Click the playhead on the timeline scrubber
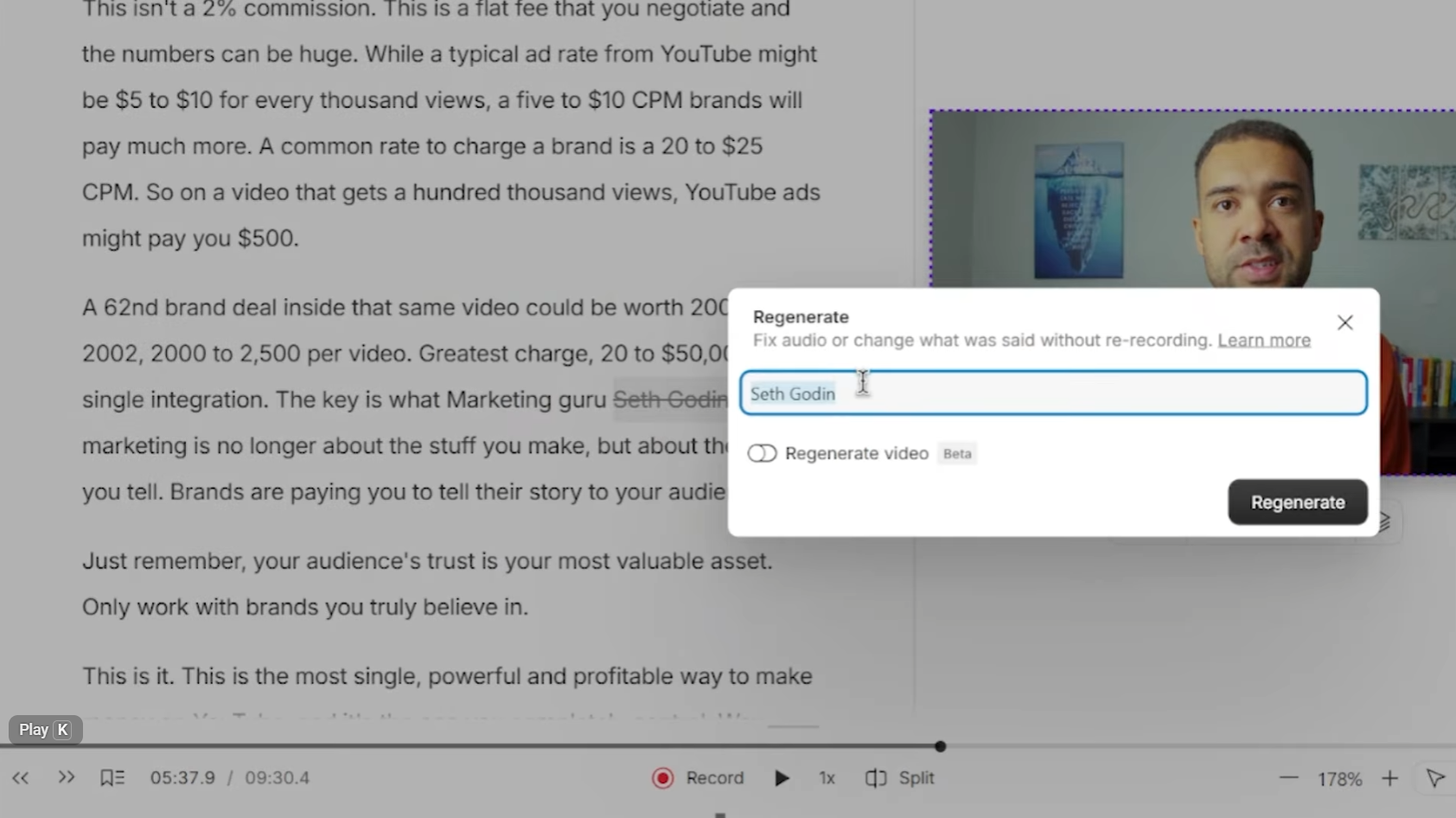 coord(941,746)
